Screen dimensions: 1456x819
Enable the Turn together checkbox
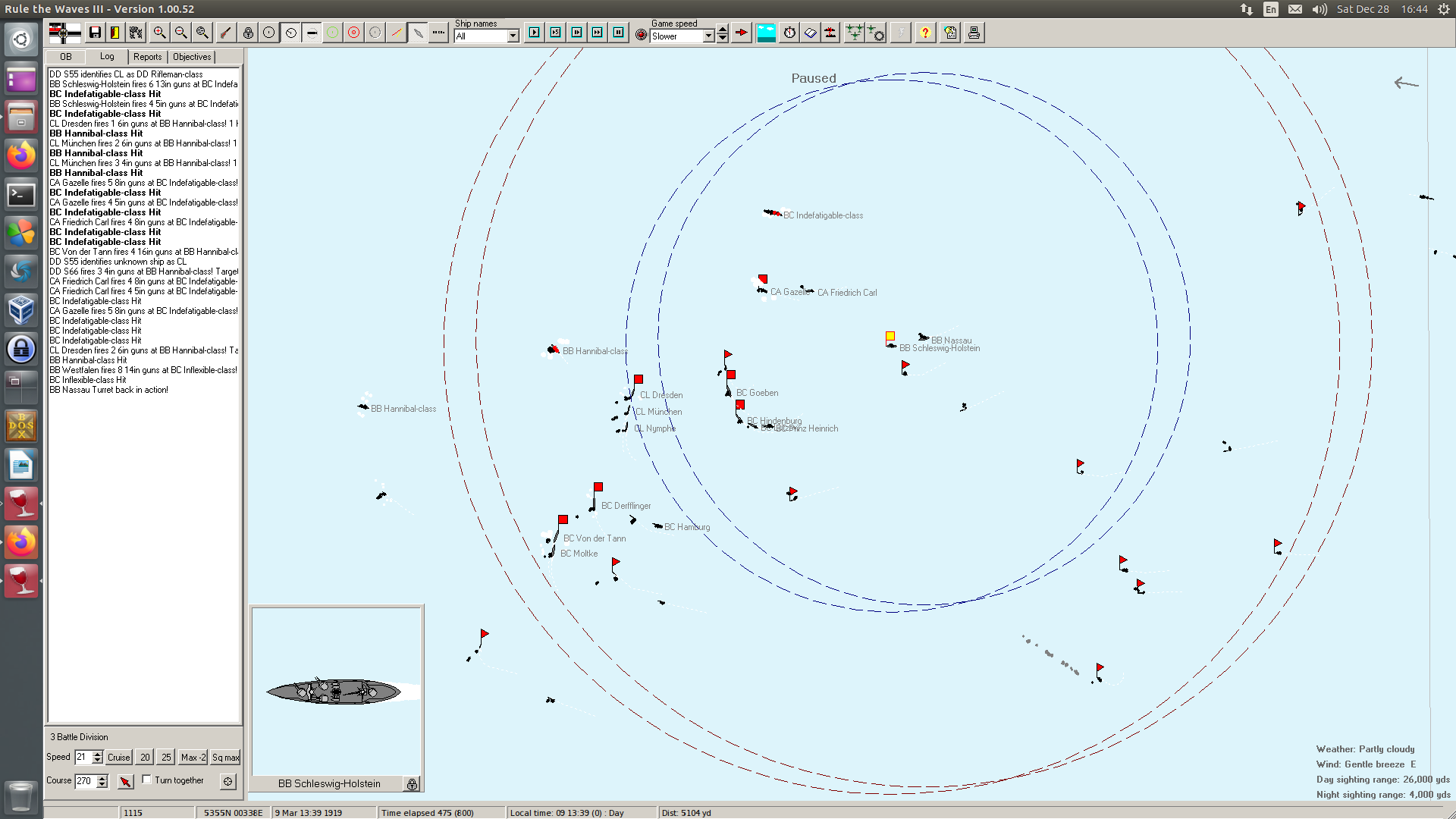tap(147, 780)
